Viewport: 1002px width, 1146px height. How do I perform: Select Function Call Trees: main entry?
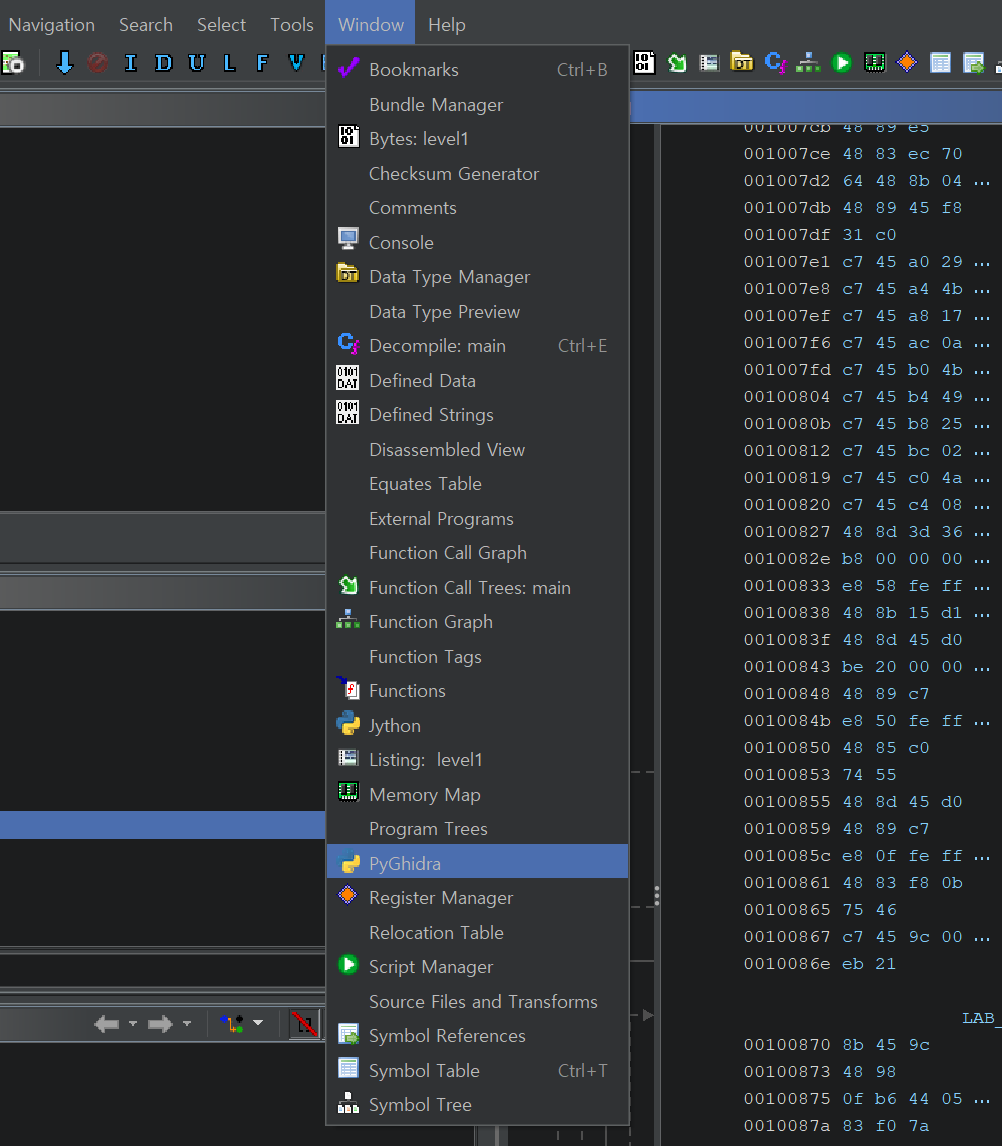477,588
